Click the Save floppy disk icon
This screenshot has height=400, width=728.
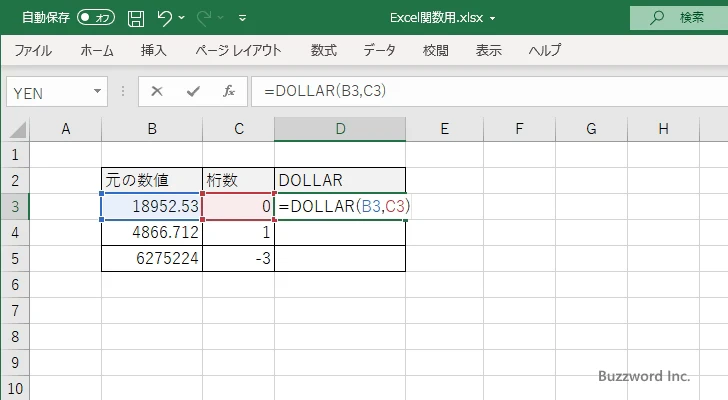coord(136,17)
